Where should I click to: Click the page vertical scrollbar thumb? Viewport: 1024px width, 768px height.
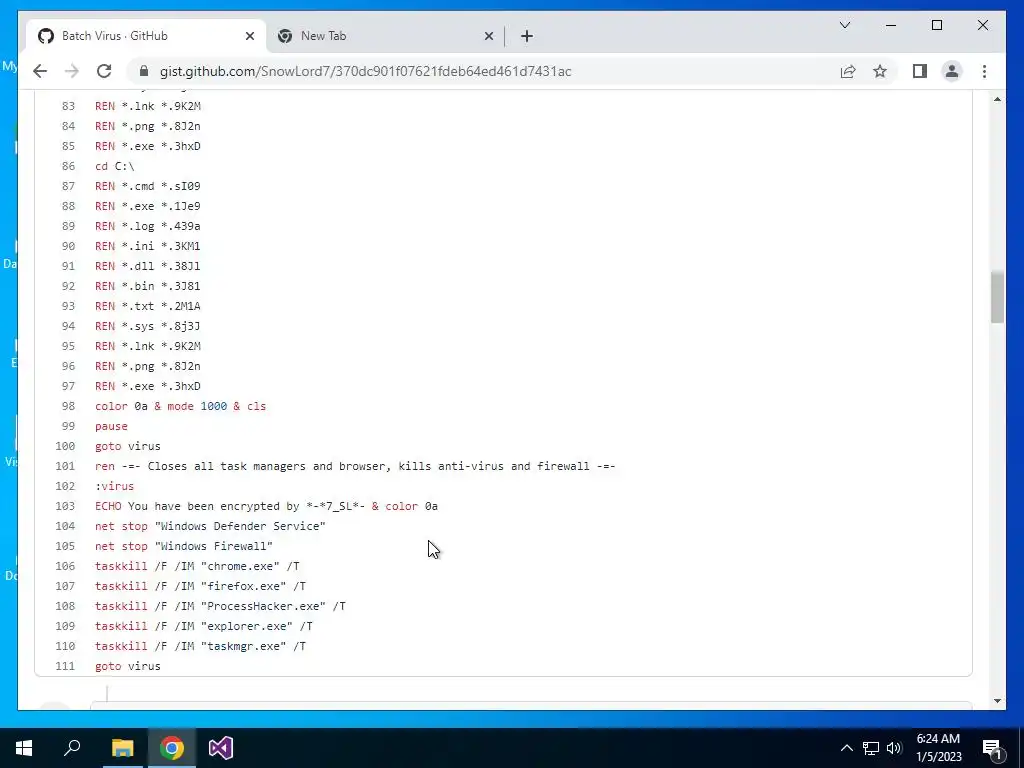coord(997,297)
